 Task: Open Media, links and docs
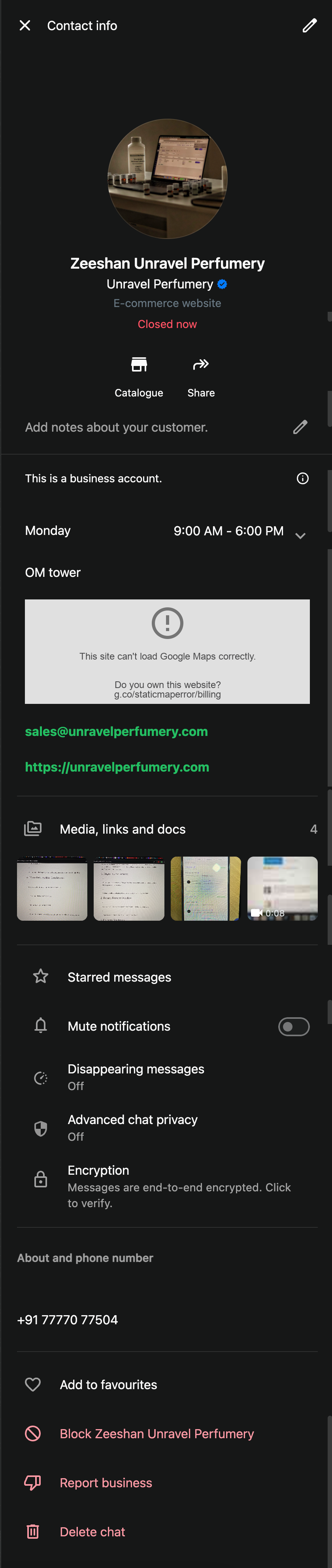click(122, 829)
